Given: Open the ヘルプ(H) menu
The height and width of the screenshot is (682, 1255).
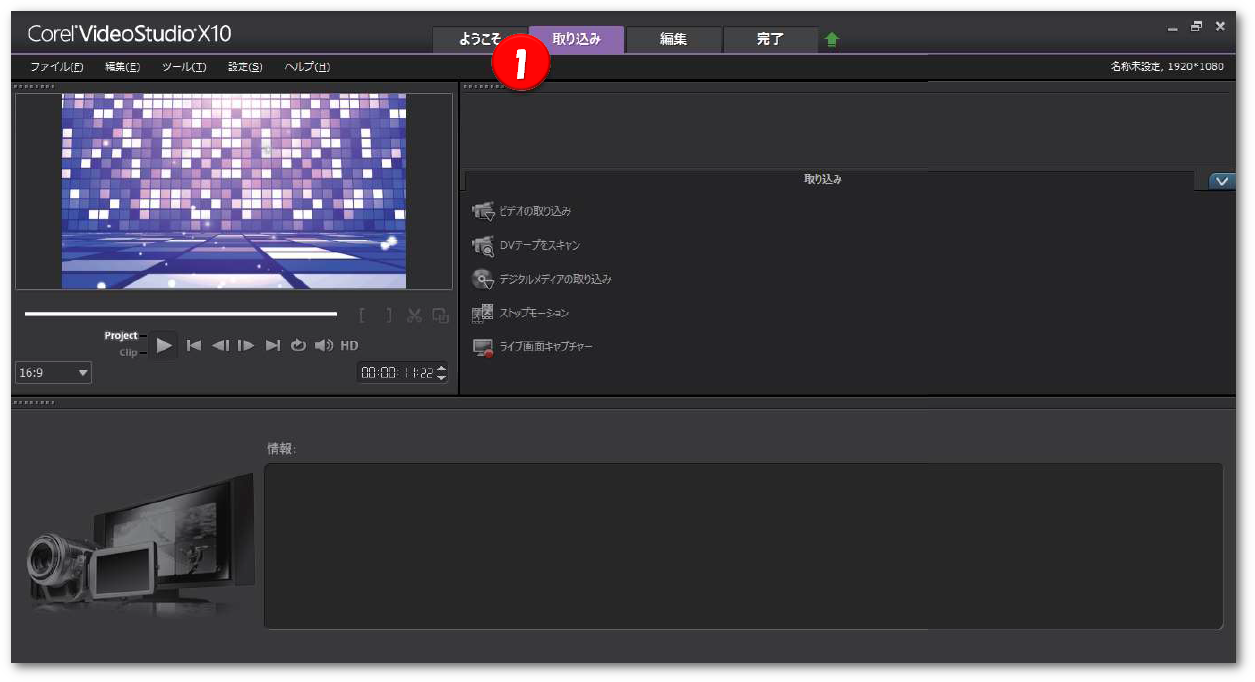Looking at the screenshot, I should (307, 67).
